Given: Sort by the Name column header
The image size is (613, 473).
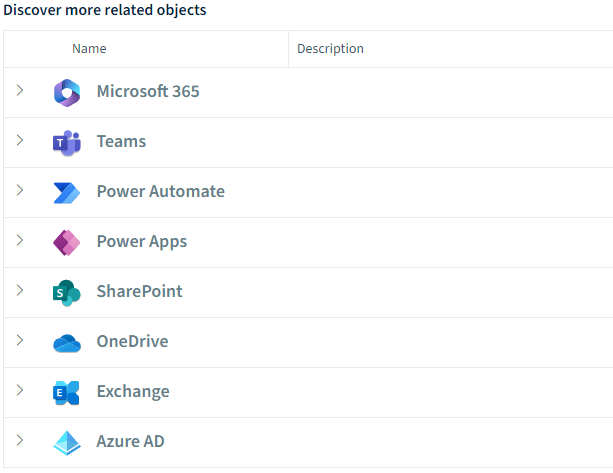Looking at the screenshot, I should point(89,48).
